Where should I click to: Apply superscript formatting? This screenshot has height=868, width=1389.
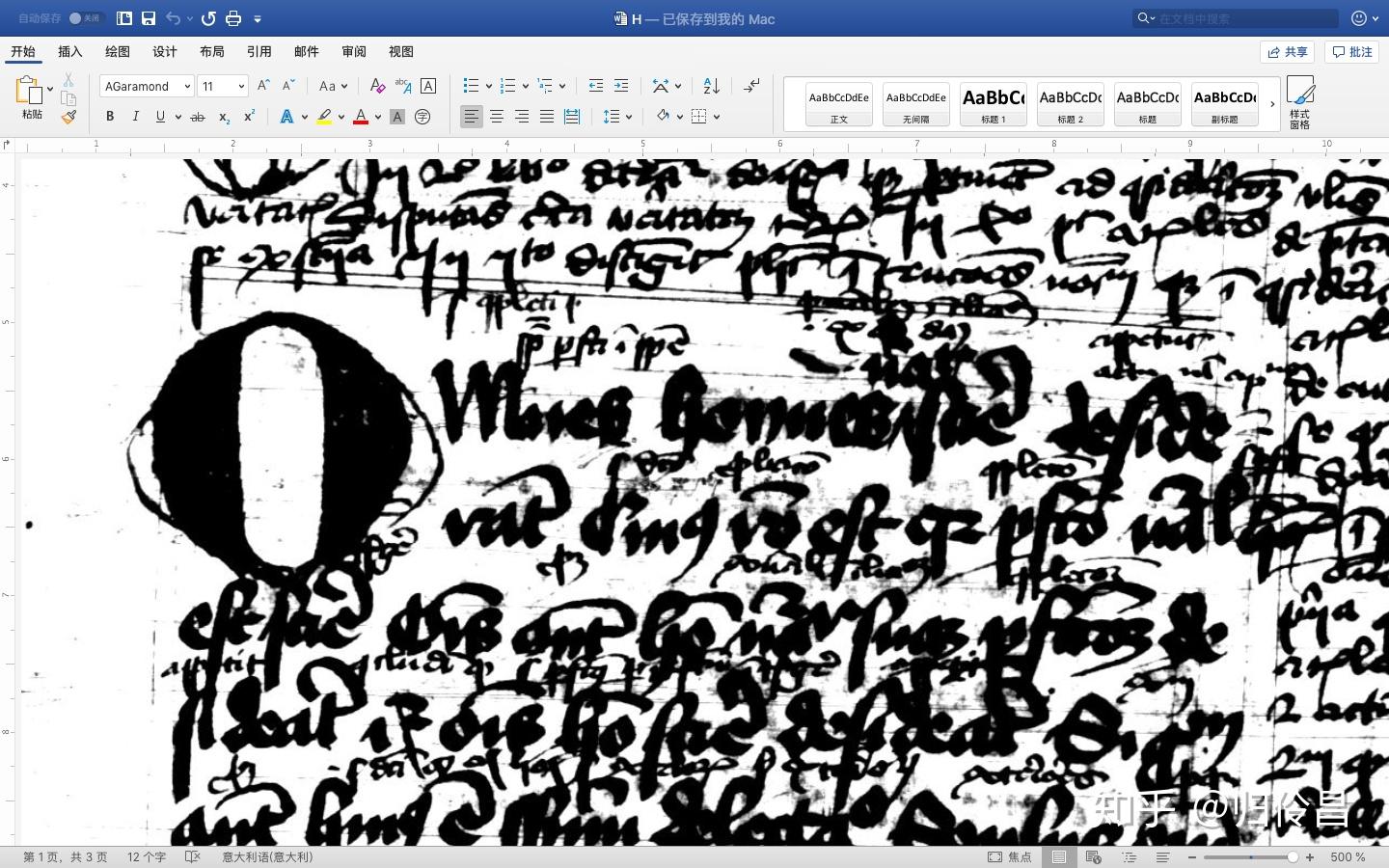(x=249, y=117)
